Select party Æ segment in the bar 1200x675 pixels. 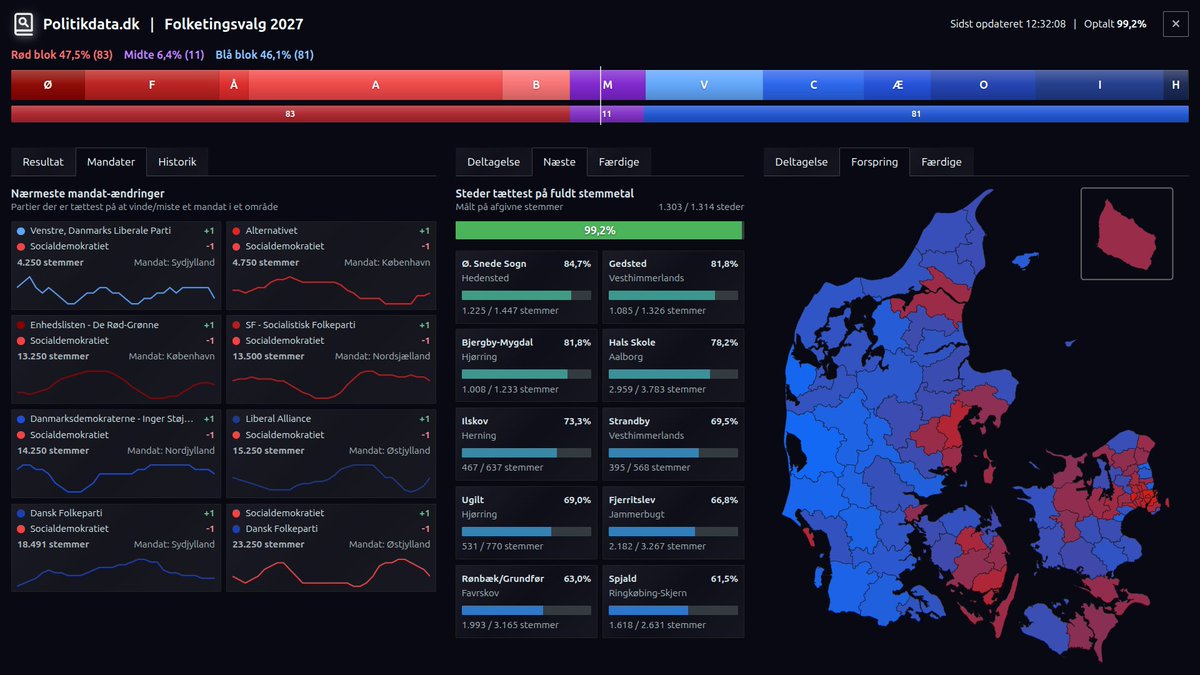tap(897, 85)
